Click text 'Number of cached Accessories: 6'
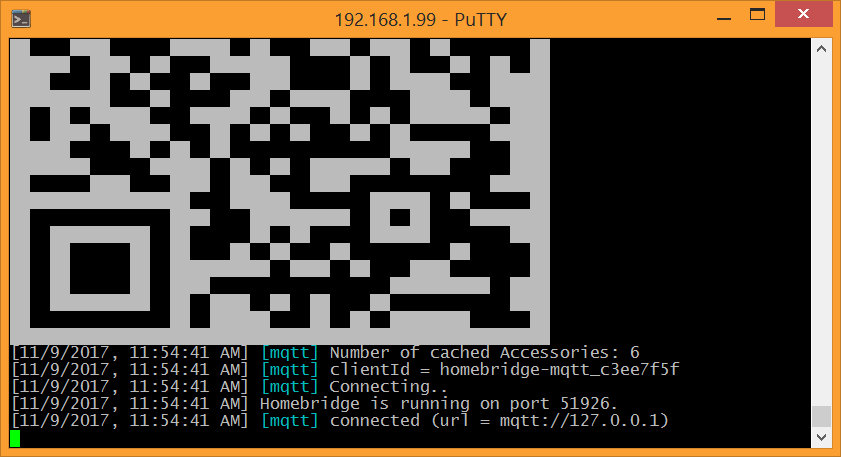 484,352
